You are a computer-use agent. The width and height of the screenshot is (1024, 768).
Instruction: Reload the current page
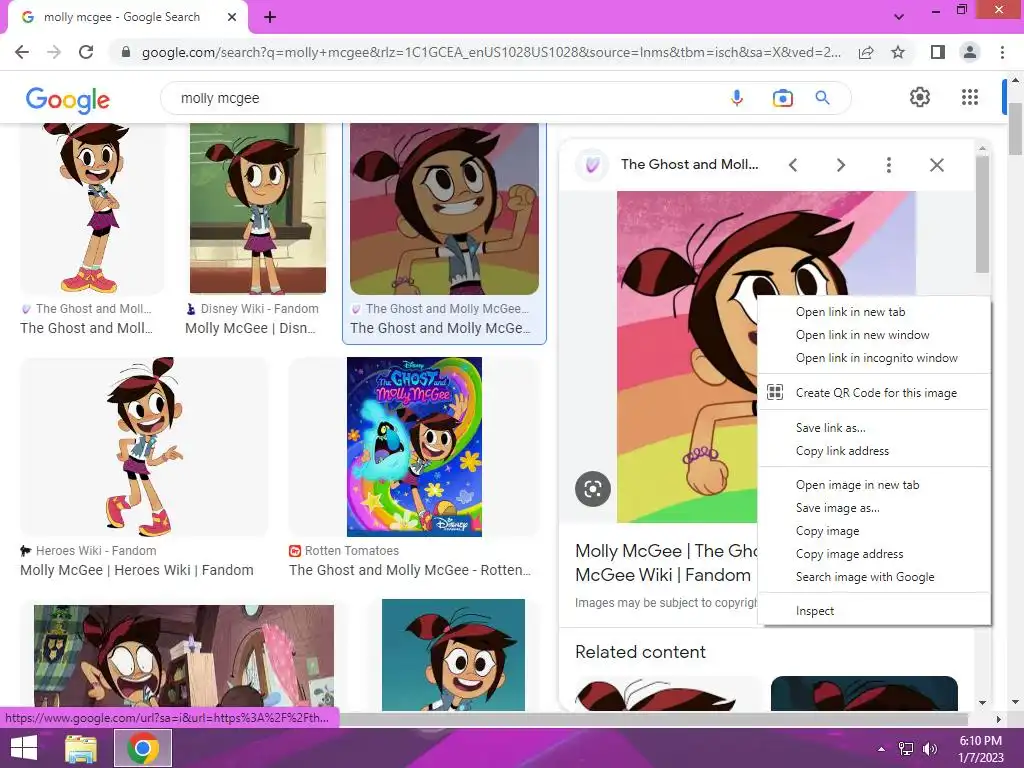tap(86, 52)
